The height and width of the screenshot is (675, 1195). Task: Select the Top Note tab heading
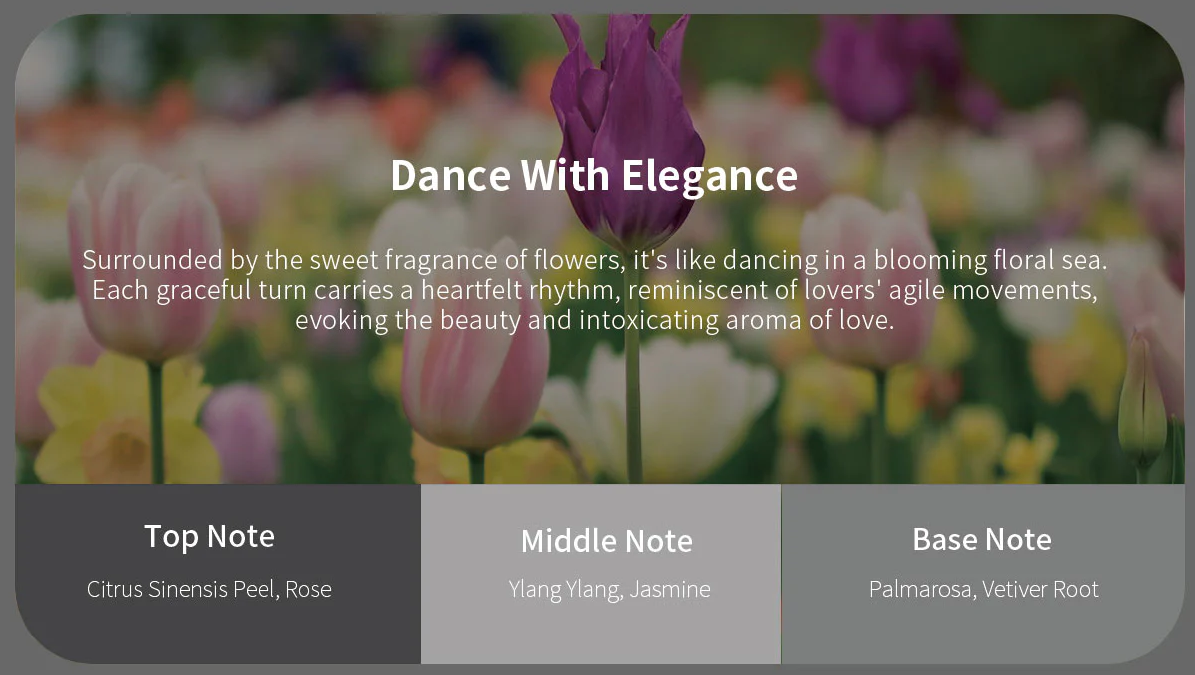pyautogui.click(x=209, y=536)
